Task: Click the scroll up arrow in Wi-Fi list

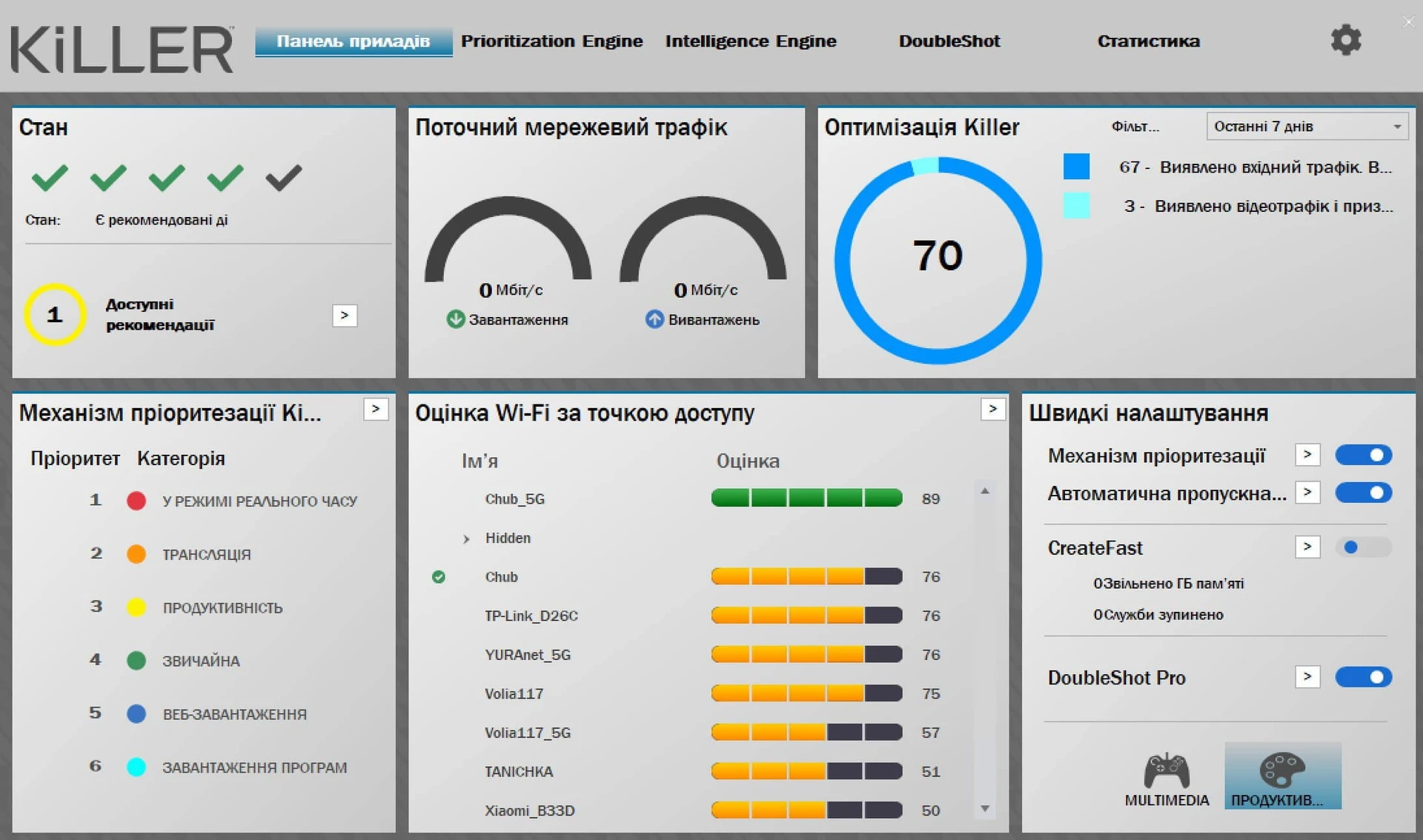Action: [x=985, y=491]
